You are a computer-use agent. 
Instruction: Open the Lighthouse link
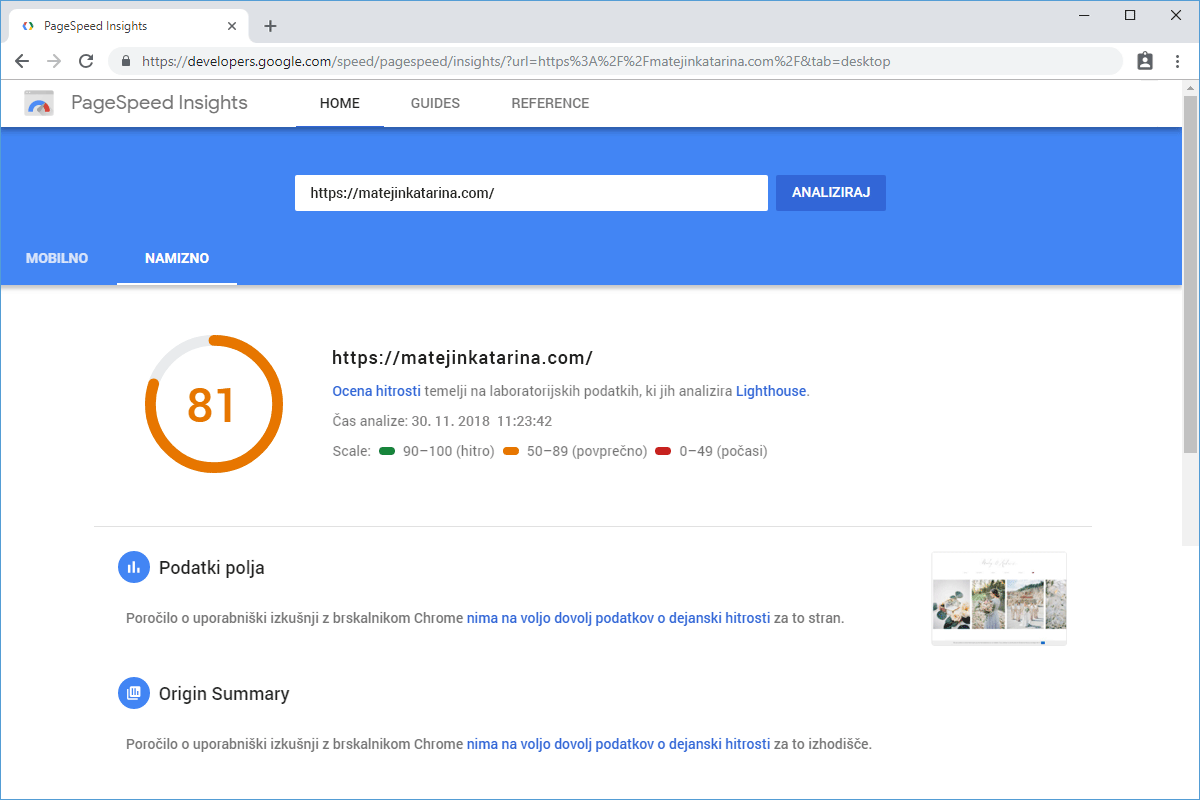[x=771, y=391]
